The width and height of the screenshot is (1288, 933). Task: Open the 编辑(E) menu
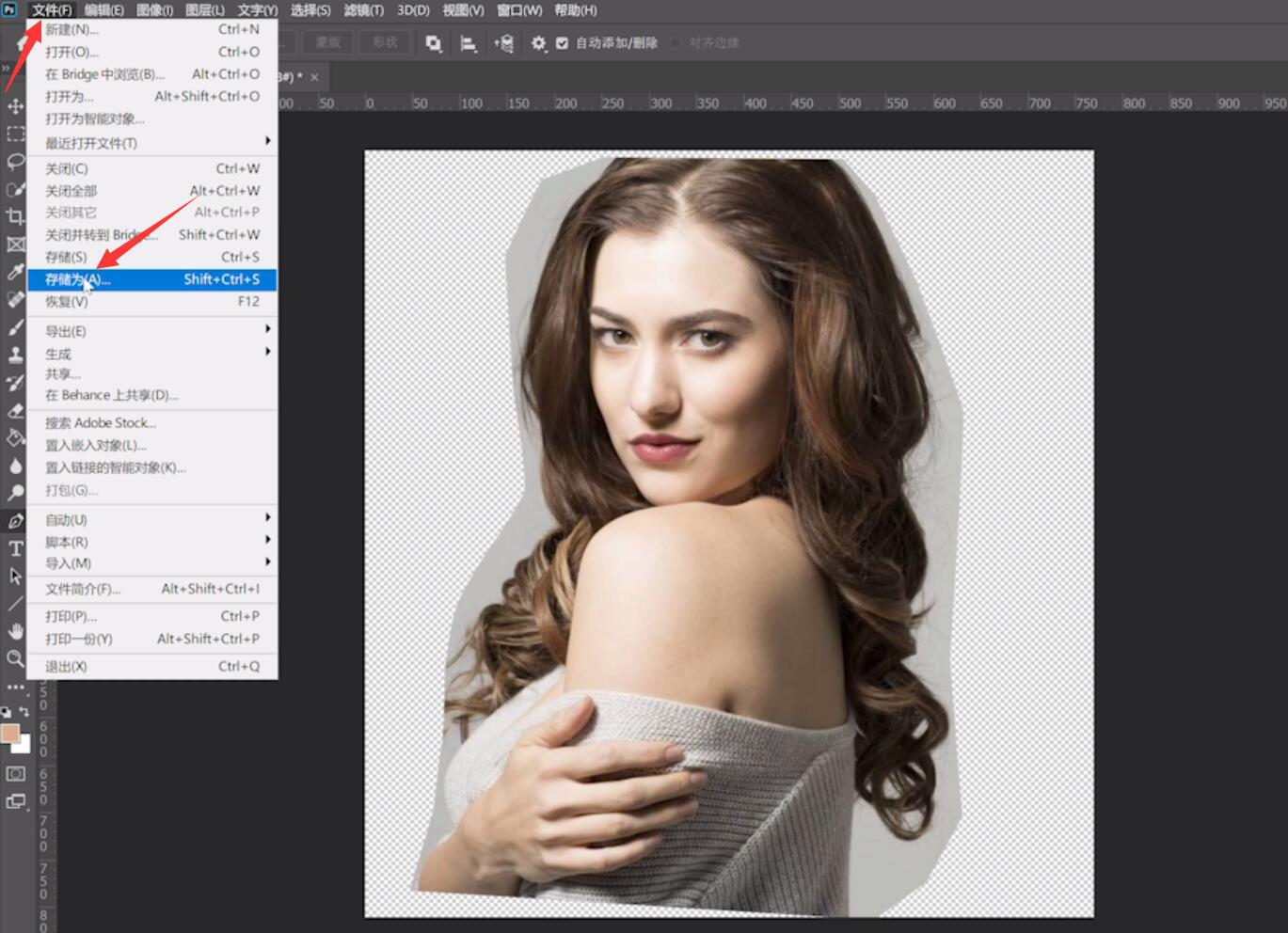[x=103, y=10]
